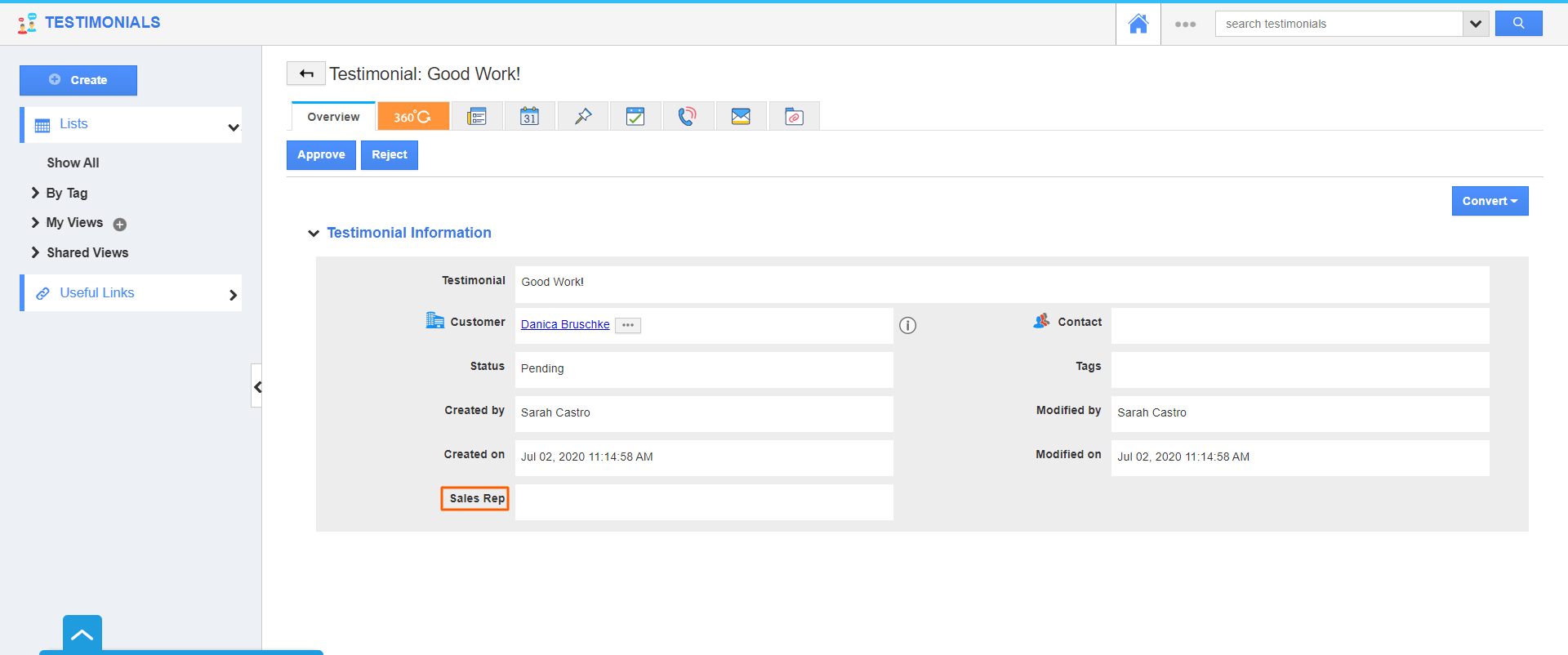Reject this testimonial
Viewport: 1568px width, 655px height.
tap(390, 155)
